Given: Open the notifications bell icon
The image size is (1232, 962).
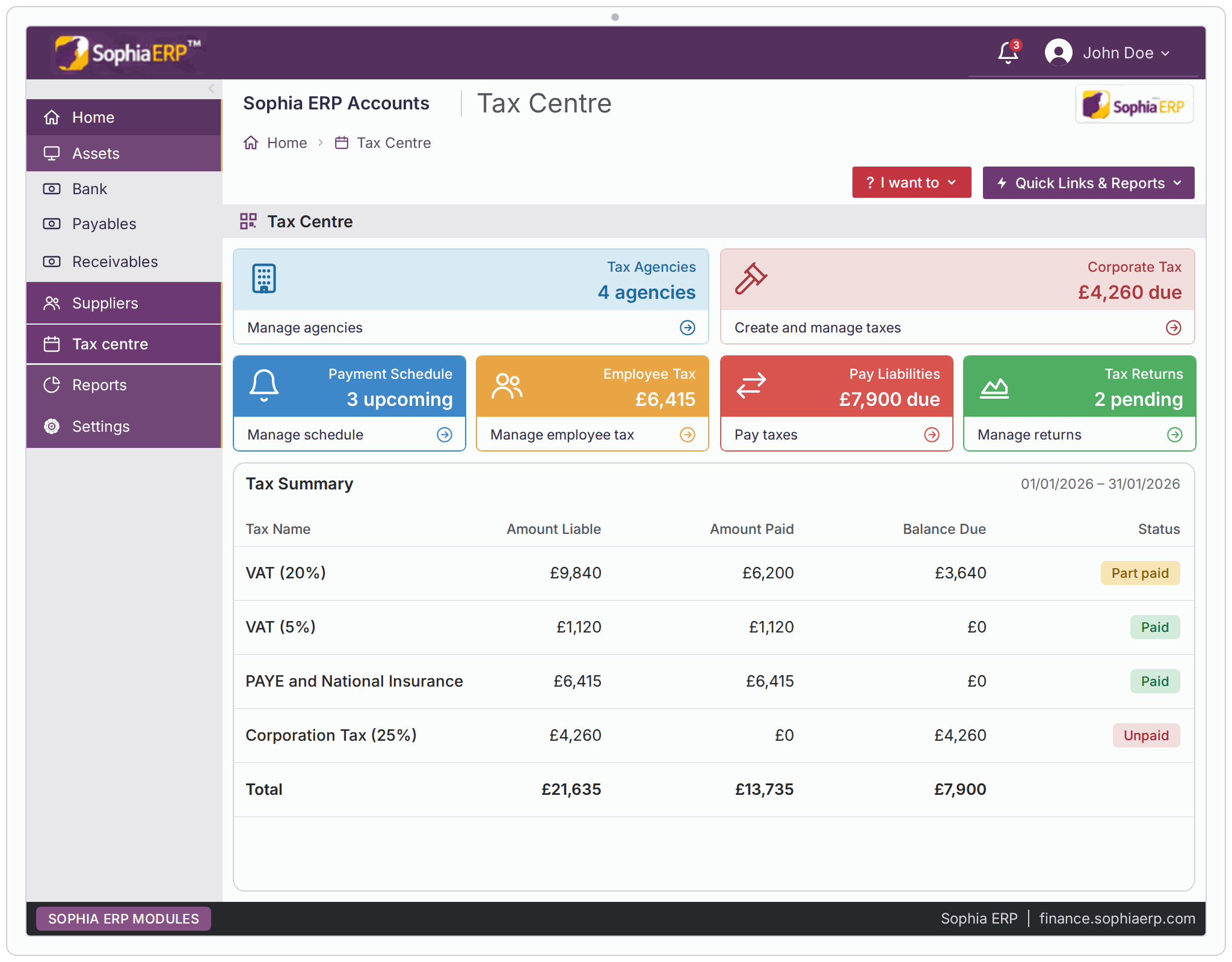Looking at the screenshot, I should (1008, 53).
